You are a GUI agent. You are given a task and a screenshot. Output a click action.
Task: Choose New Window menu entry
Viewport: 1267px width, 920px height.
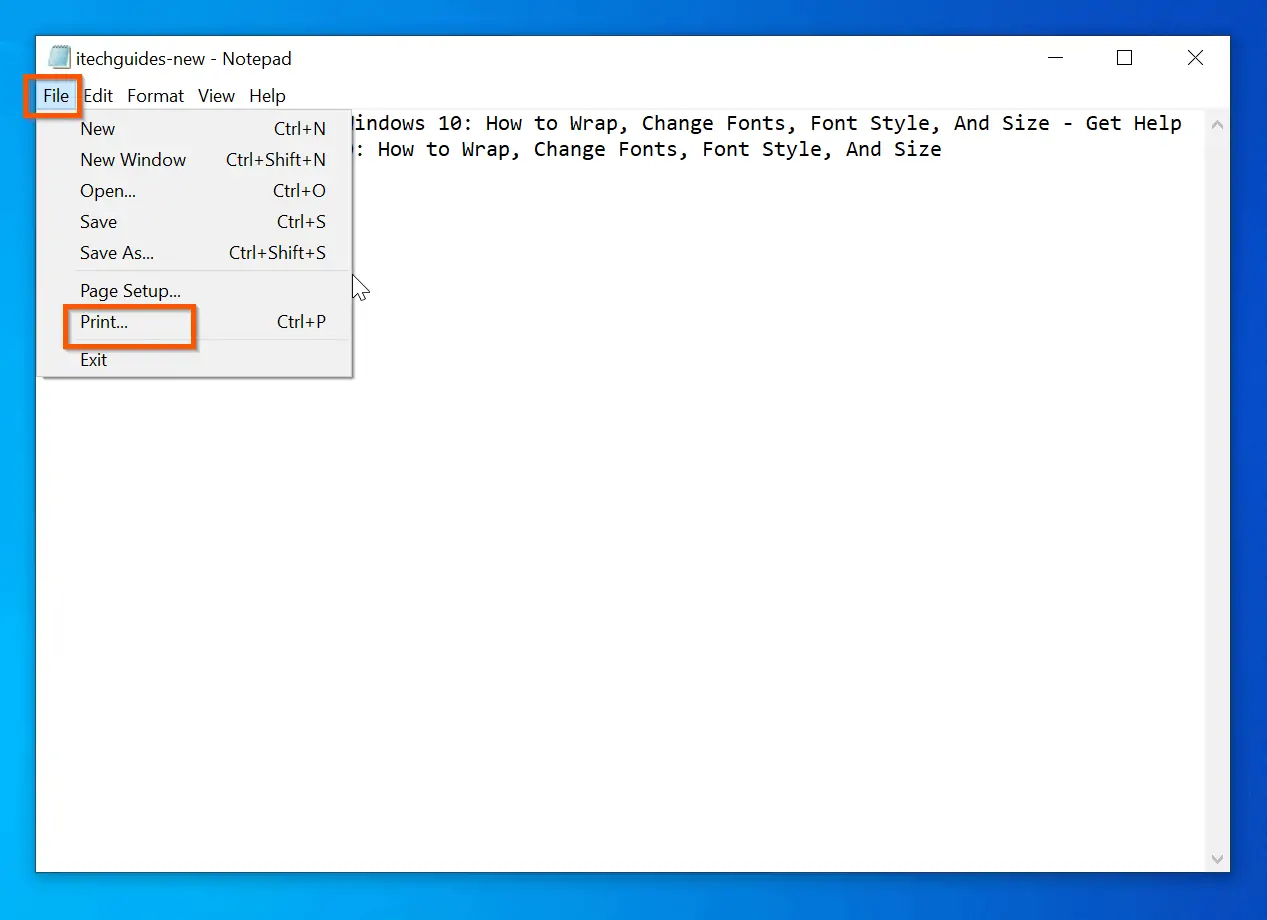(195, 160)
